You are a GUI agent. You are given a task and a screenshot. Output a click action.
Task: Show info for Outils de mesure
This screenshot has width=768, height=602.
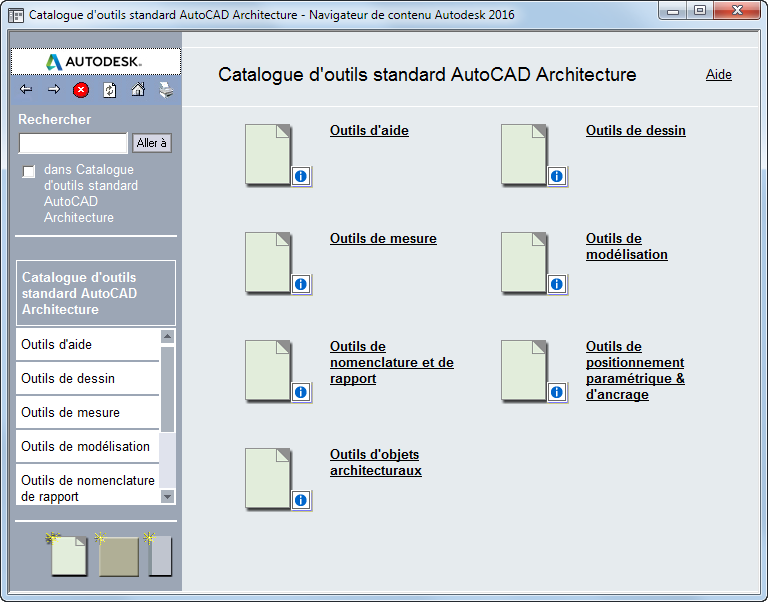click(x=301, y=284)
